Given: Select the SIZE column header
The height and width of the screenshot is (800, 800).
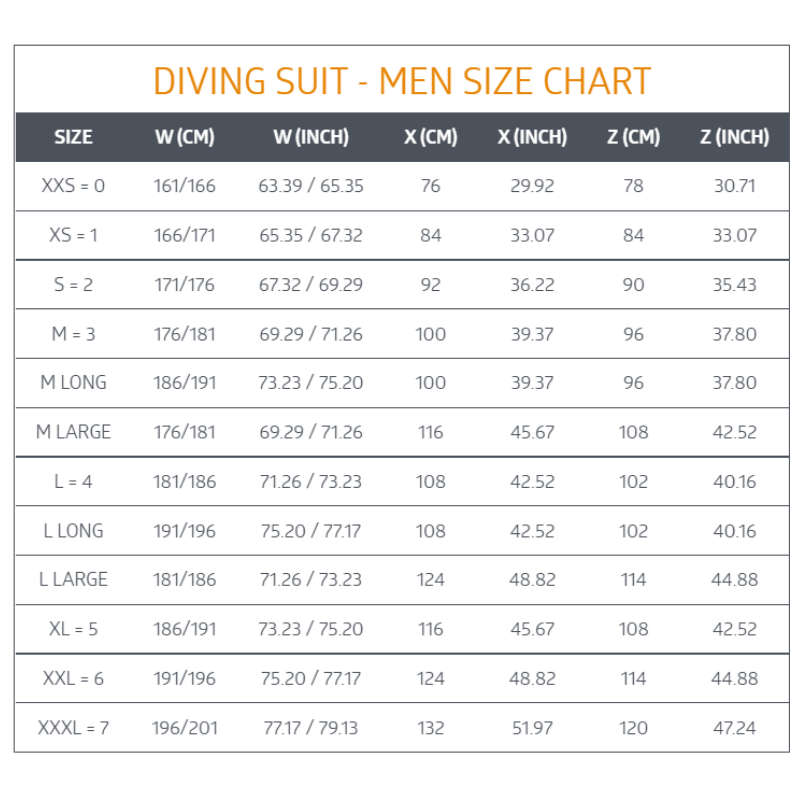Looking at the screenshot, I should [x=73, y=137].
